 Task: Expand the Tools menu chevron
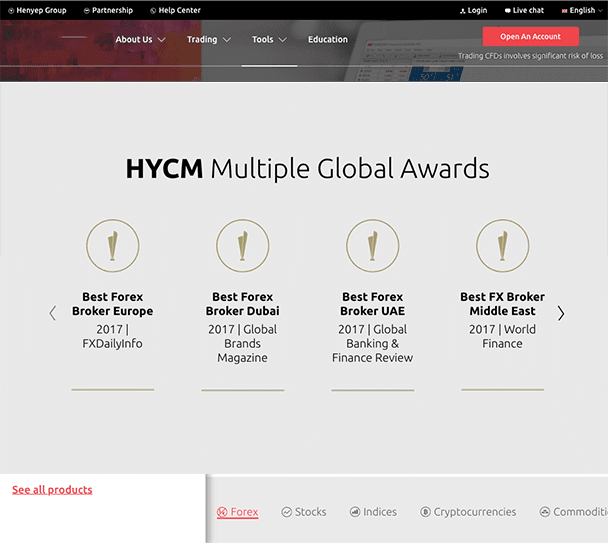coord(283,40)
